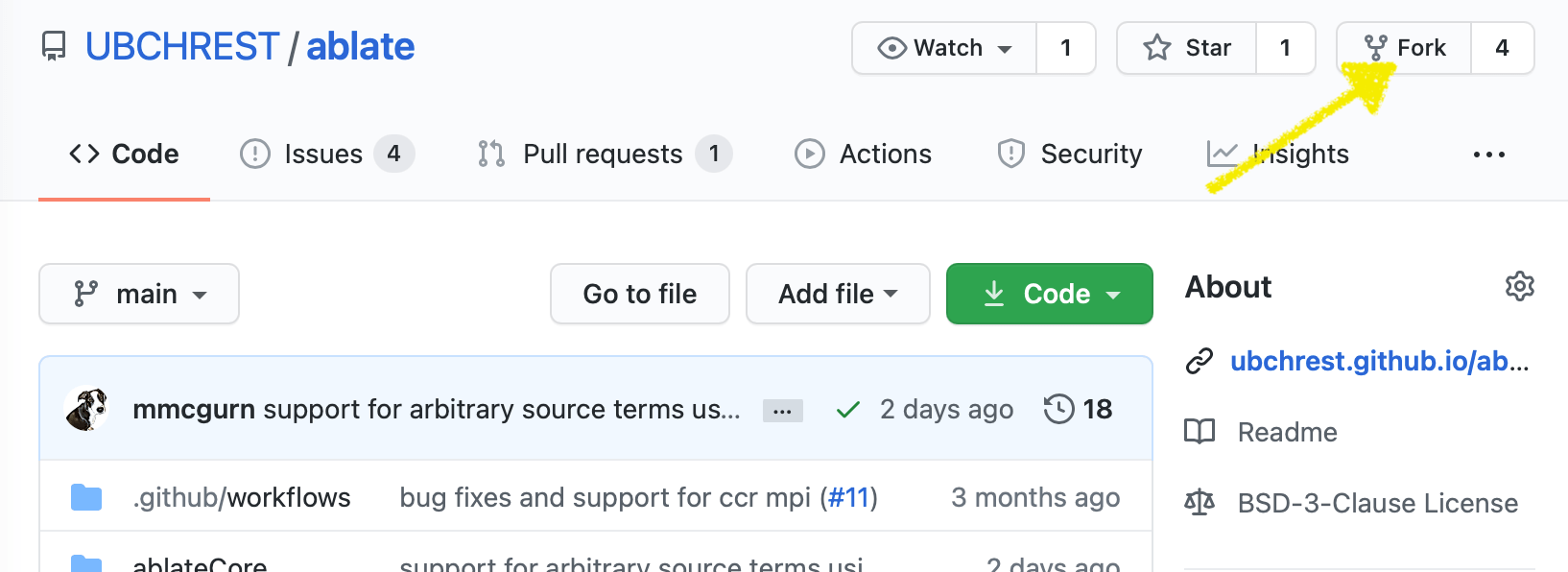Click the link chain icon in About
Viewport: 1568px width, 572px height.
coord(1200,361)
